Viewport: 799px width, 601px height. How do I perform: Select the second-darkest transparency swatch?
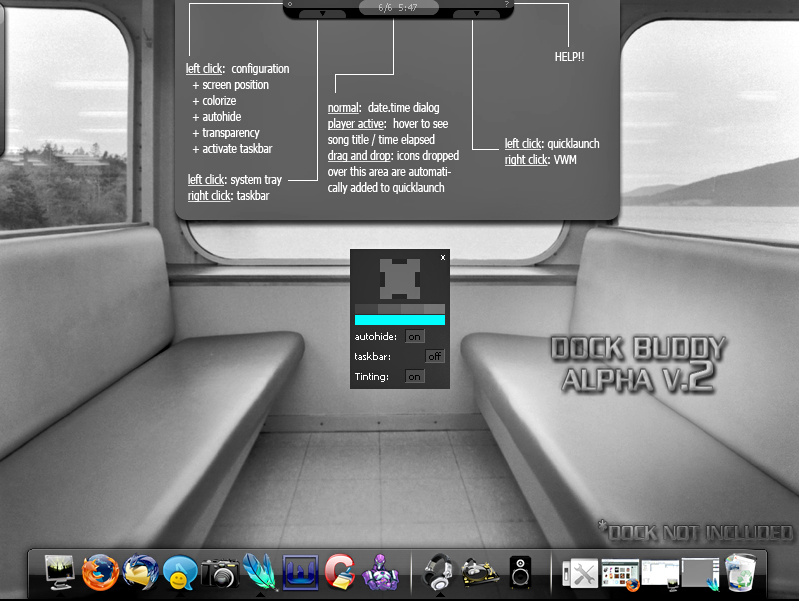389,309
